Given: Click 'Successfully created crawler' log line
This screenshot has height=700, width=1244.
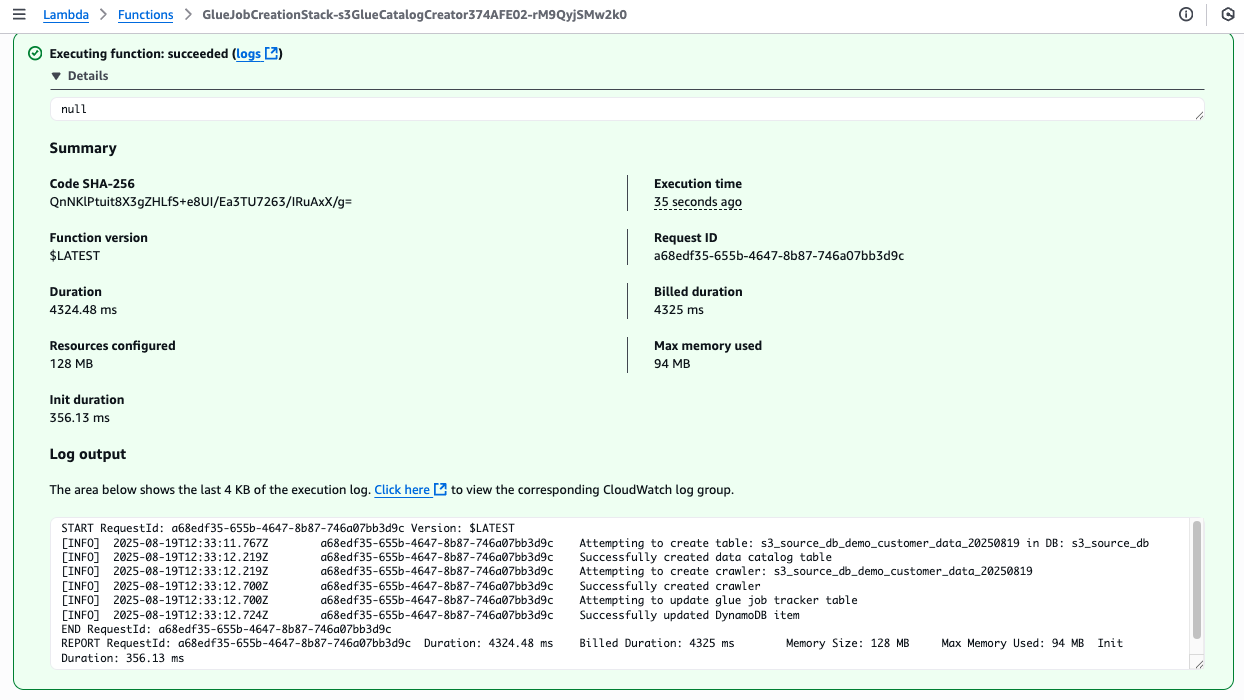Looking at the screenshot, I should 670,586.
